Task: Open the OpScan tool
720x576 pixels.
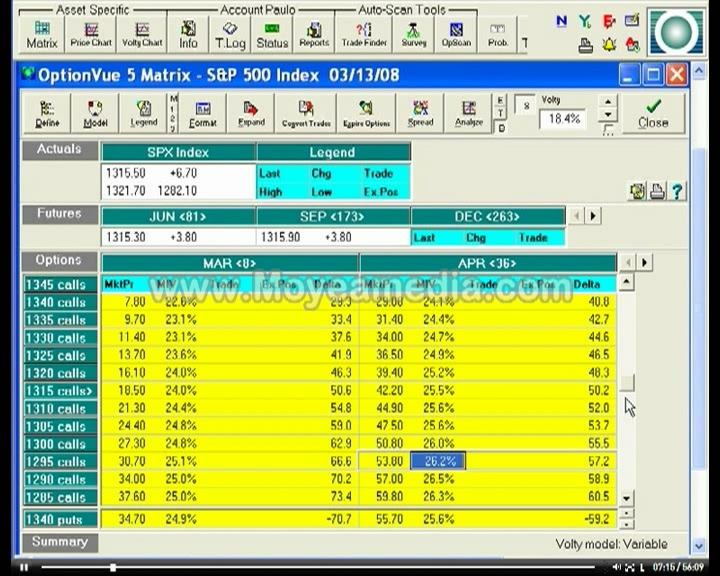Action: [x=456, y=34]
